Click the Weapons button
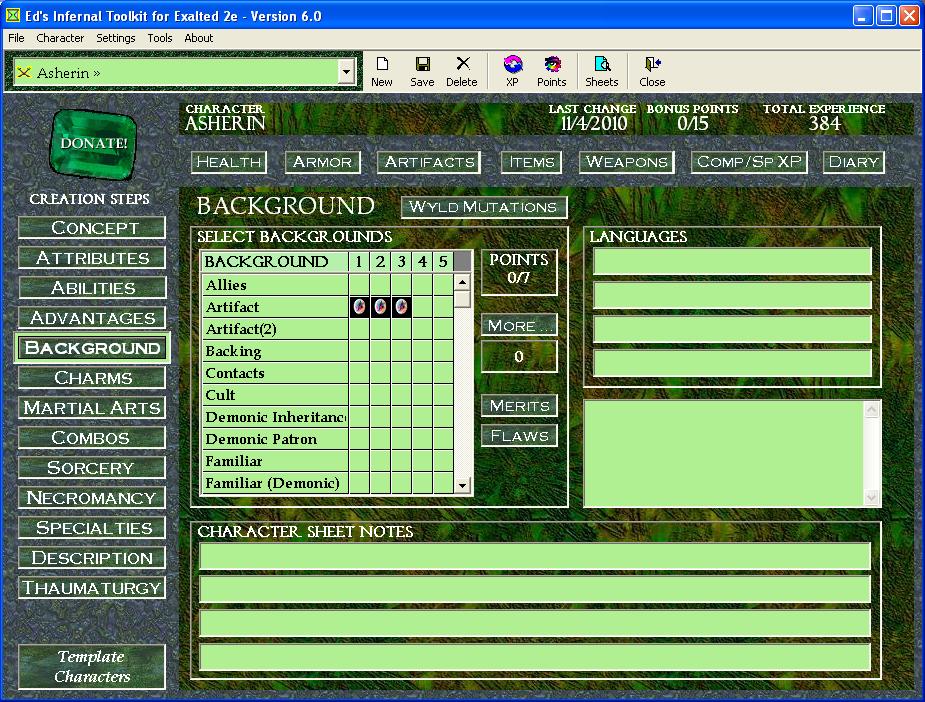Viewport: 925px width, 702px height. (626, 162)
